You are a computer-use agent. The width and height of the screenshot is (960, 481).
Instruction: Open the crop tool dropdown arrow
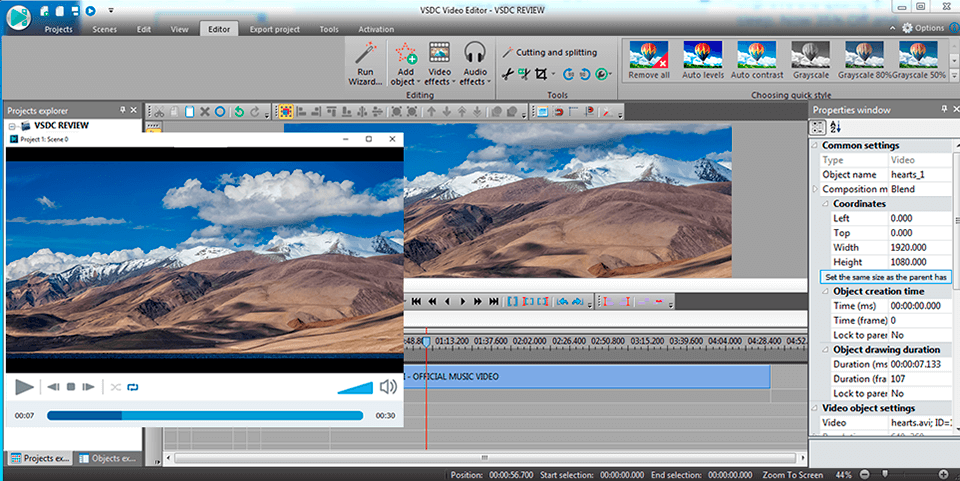tap(553, 75)
